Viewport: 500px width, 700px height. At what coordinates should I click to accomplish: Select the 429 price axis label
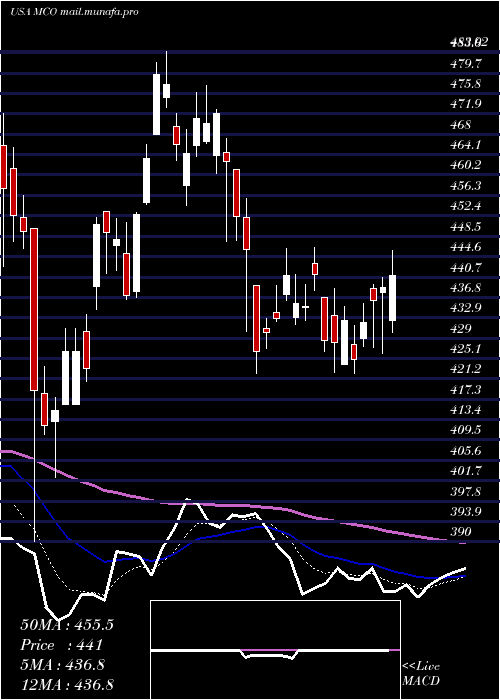(460, 329)
